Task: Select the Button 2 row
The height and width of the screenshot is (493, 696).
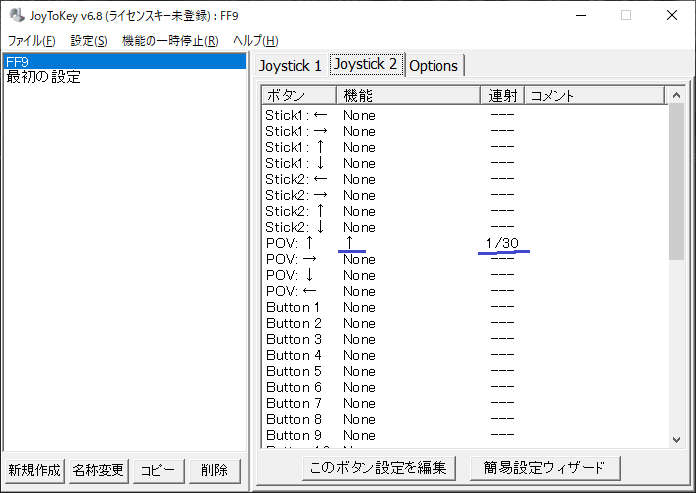Action: click(465, 323)
